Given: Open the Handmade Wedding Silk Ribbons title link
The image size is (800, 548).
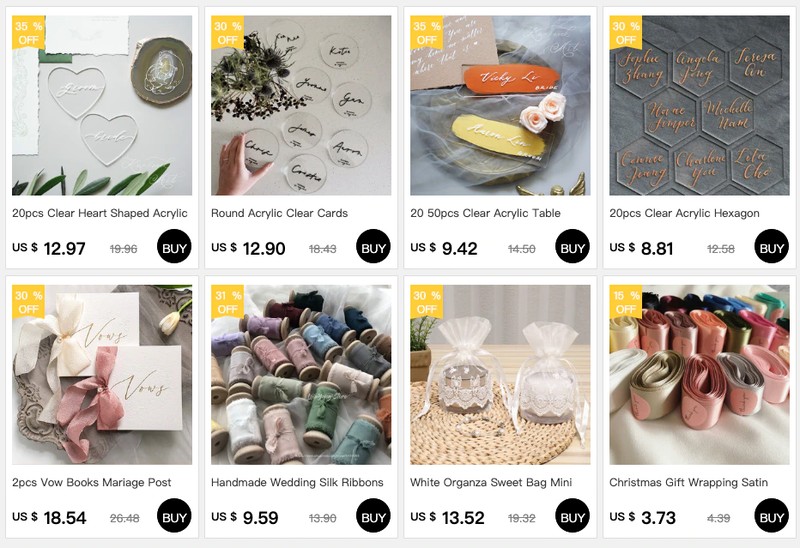Looking at the screenshot, I should coord(297,482).
